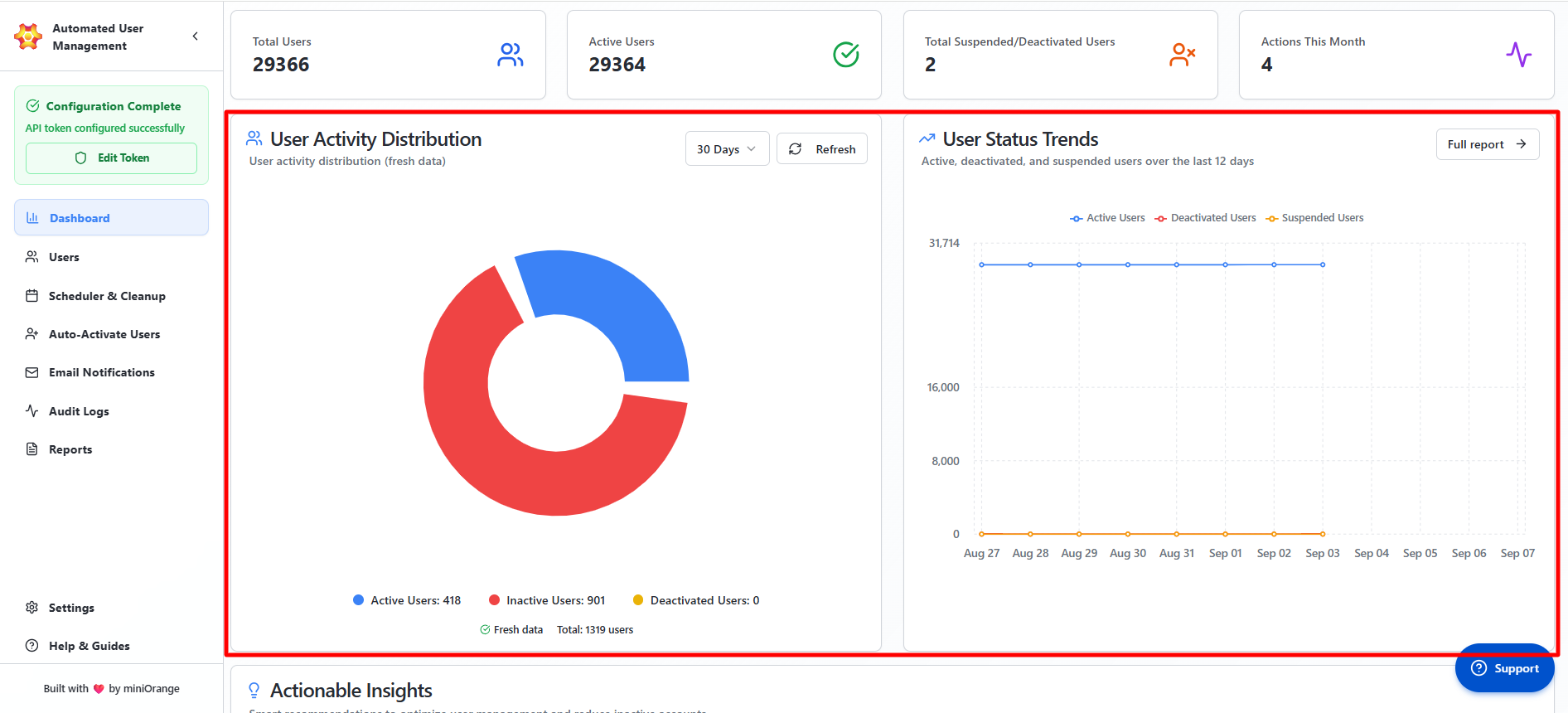Click the Fresh data check icon
1568x713 pixels.
(485, 630)
